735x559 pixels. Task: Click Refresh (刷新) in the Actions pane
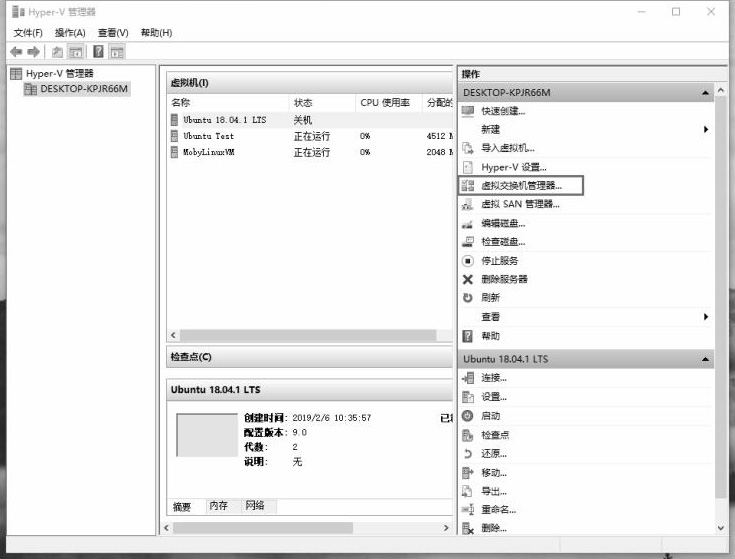tap(490, 298)
